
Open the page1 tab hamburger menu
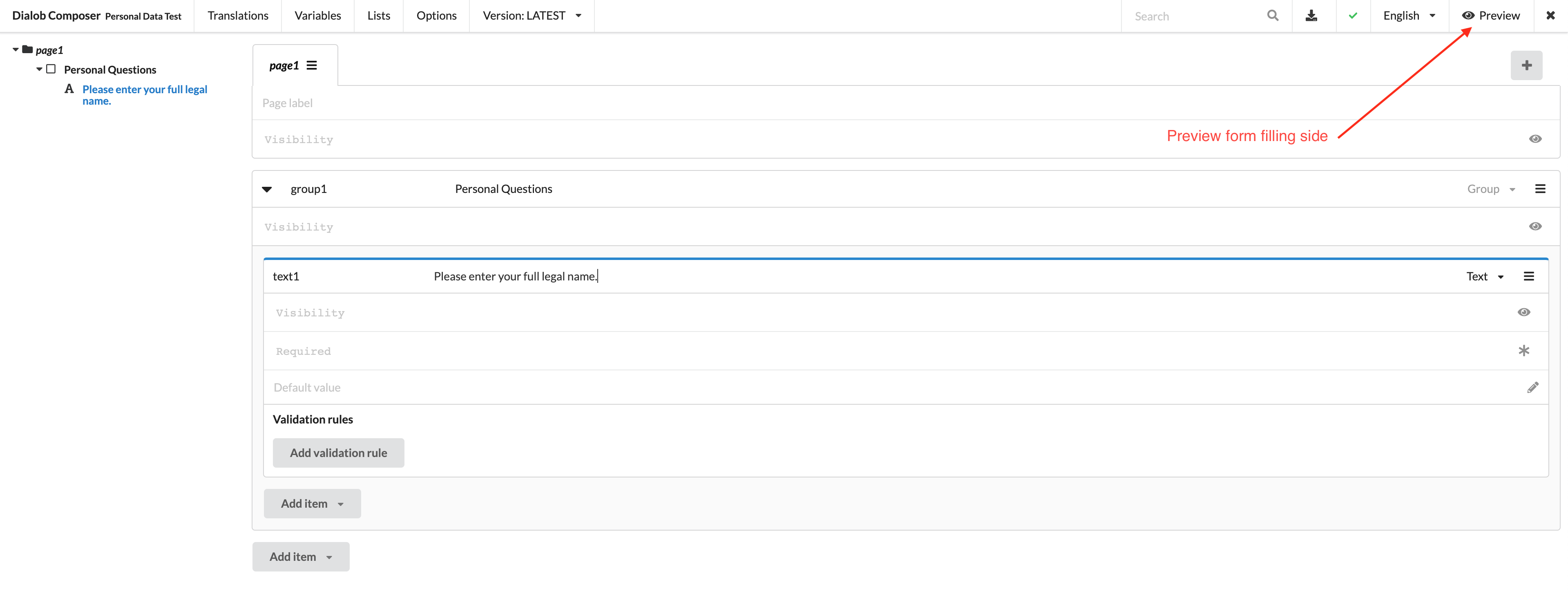311,65
